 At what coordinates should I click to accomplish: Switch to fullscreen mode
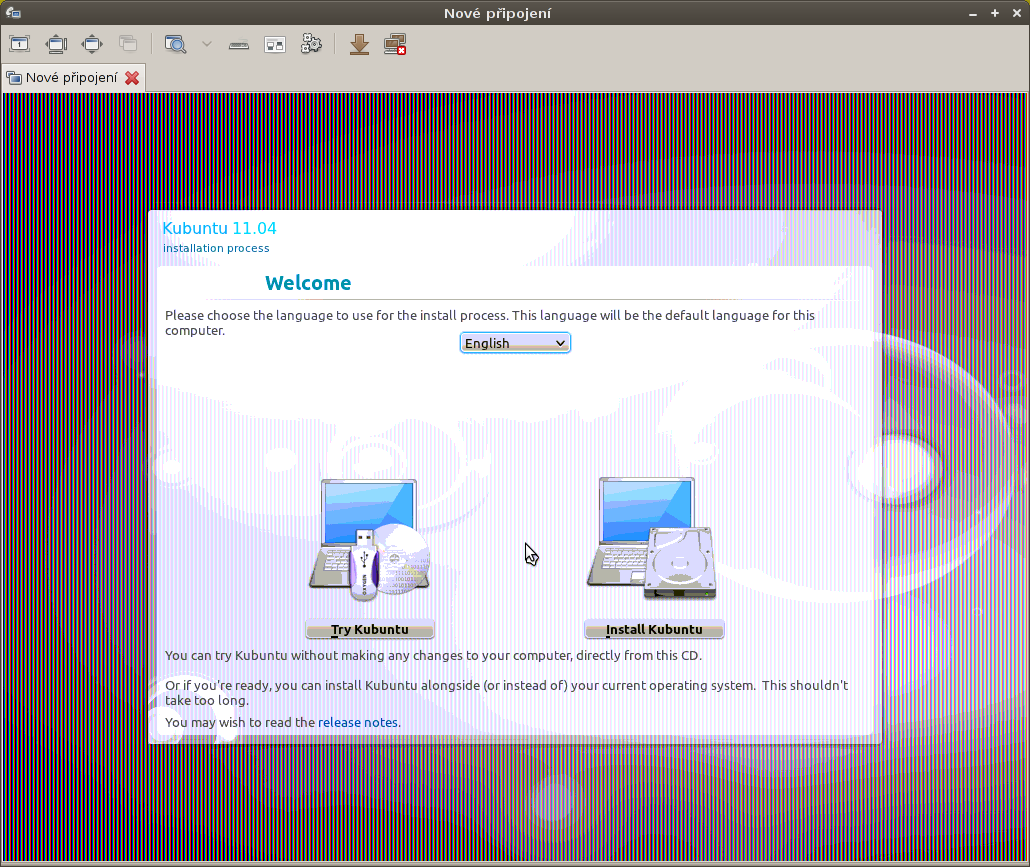tap(92, 44)
